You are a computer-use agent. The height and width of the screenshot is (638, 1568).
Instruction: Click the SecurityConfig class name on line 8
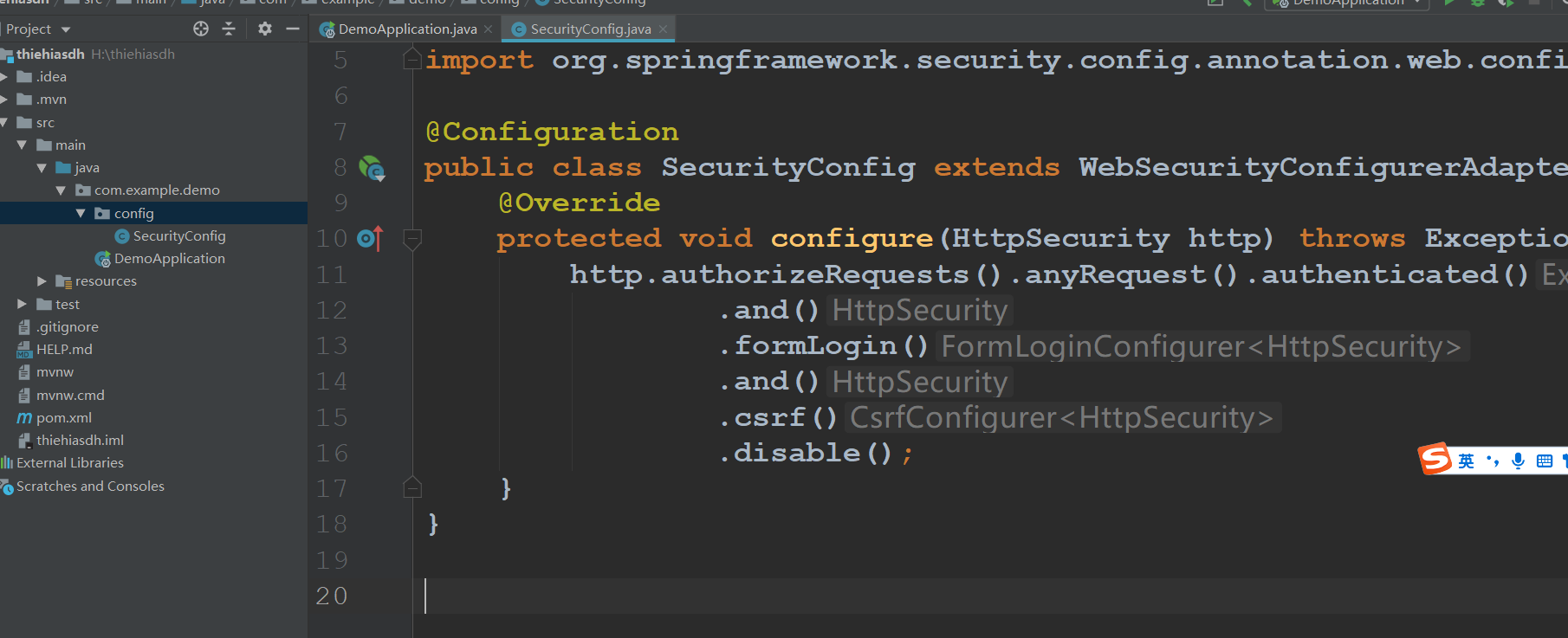788,167
